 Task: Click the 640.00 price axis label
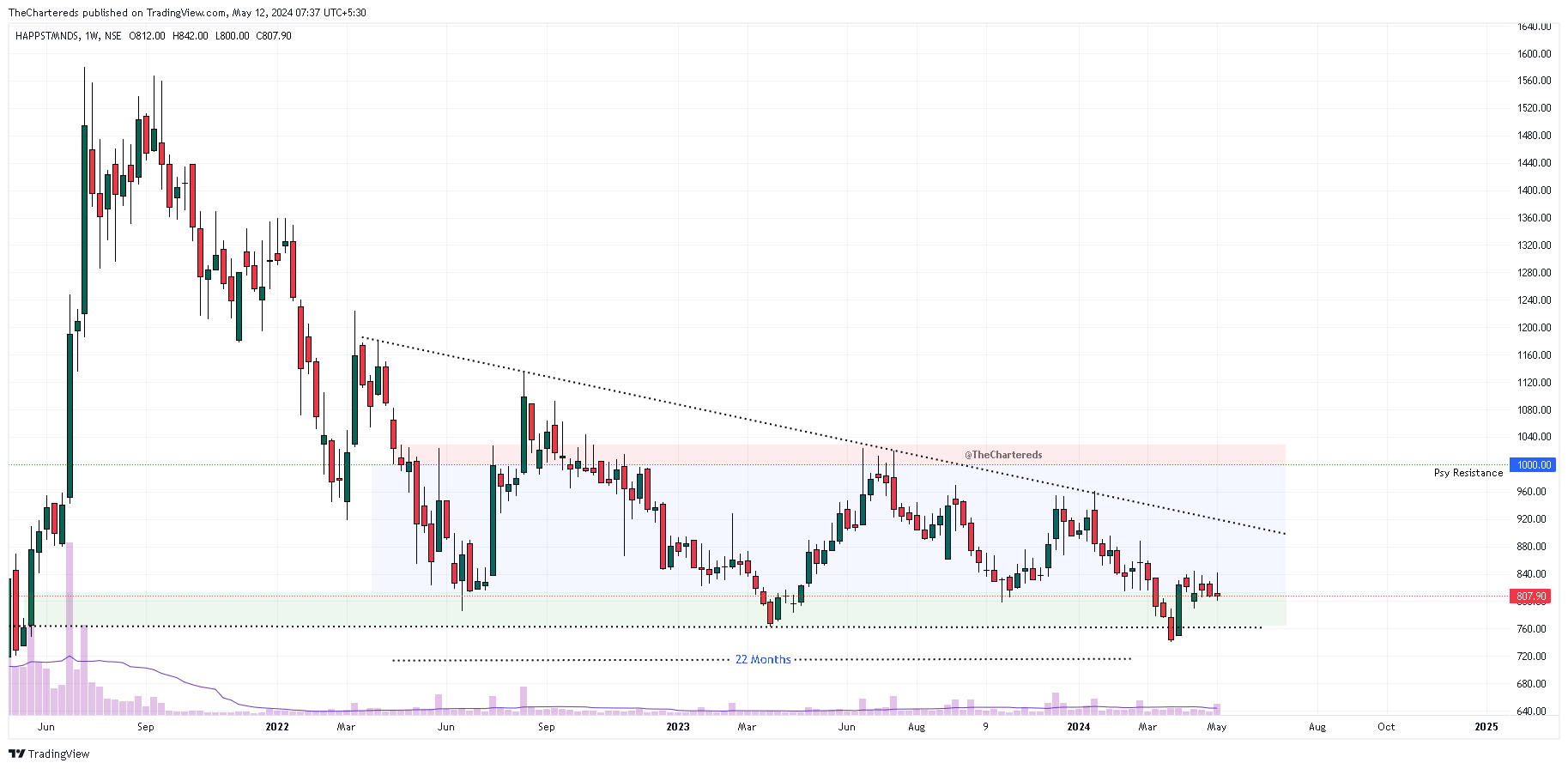point(1532,711)
